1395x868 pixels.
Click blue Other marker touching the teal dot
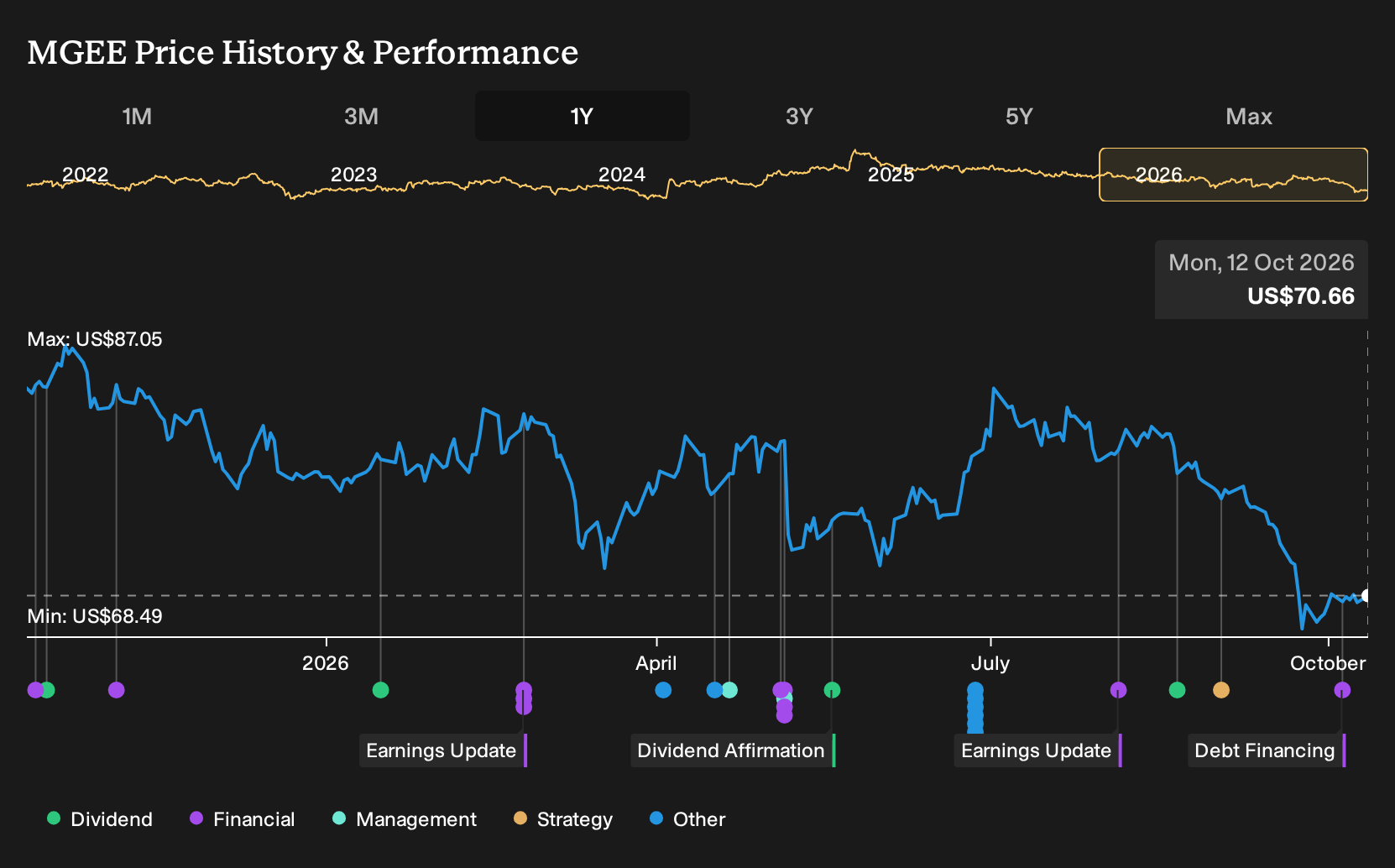pos(714,690)
